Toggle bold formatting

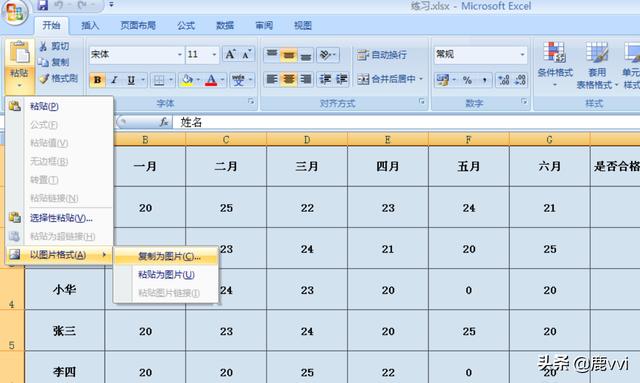97,80
